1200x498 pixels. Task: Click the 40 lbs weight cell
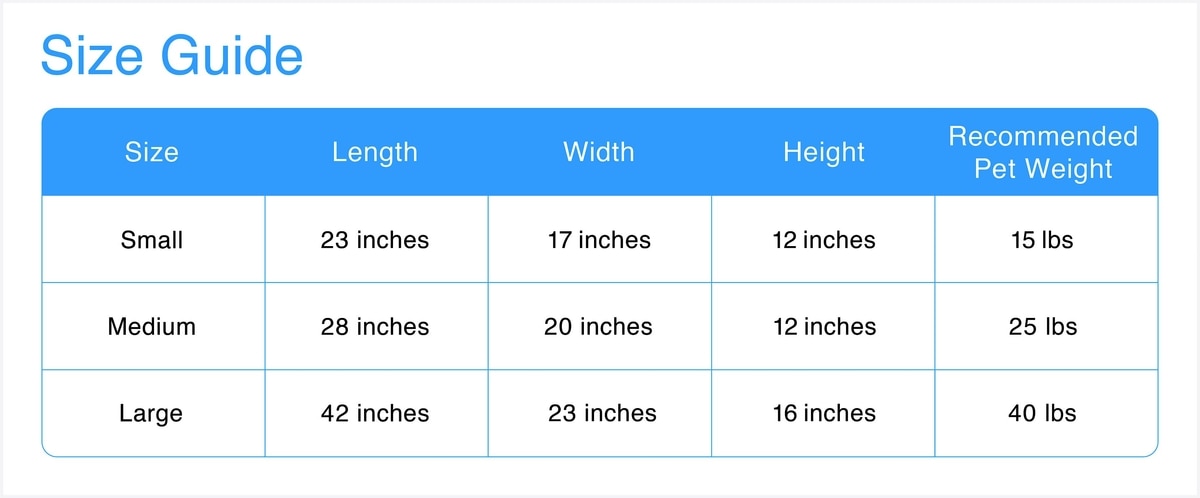click(x=1043, y=413)
